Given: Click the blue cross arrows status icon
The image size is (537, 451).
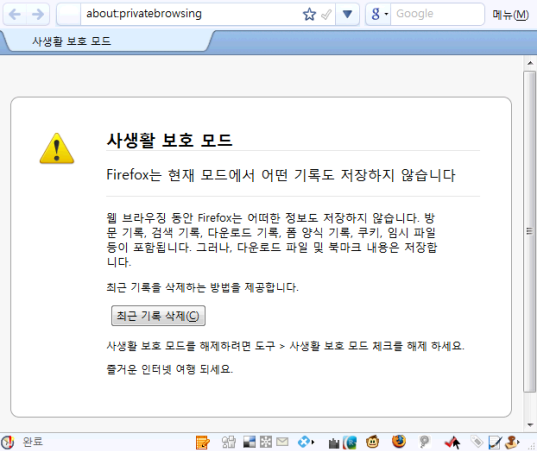Looking at the screenshot, I should point(305,442).
